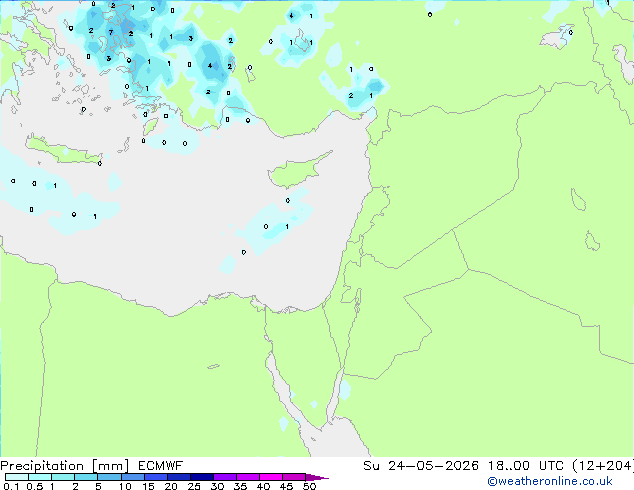Click the '0.1' legend scale label
The width and height of the screenshot is (634, 490).
pyautogui.click(x=11, y=486)
